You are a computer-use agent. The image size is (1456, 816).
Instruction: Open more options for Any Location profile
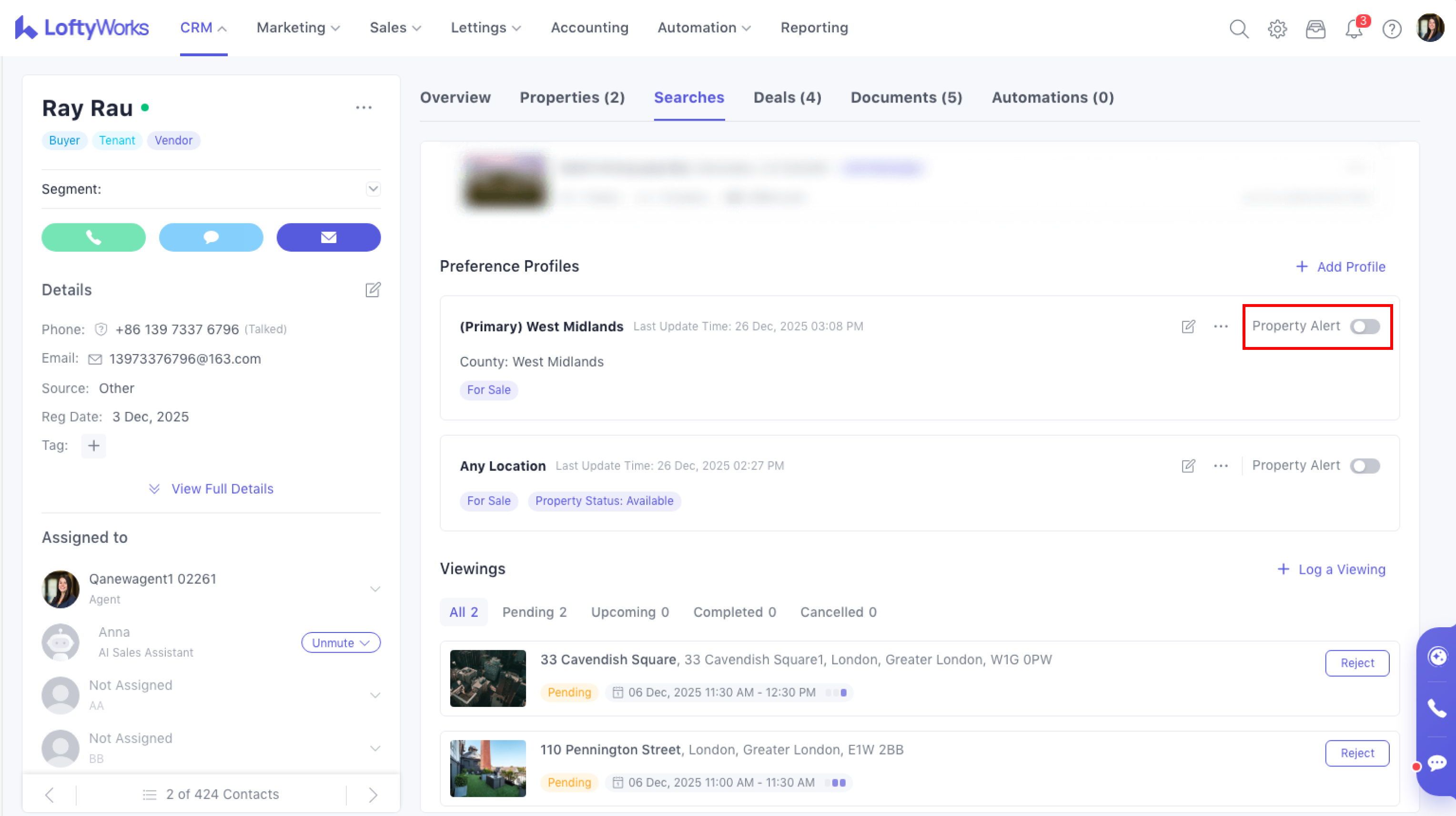1221,466
